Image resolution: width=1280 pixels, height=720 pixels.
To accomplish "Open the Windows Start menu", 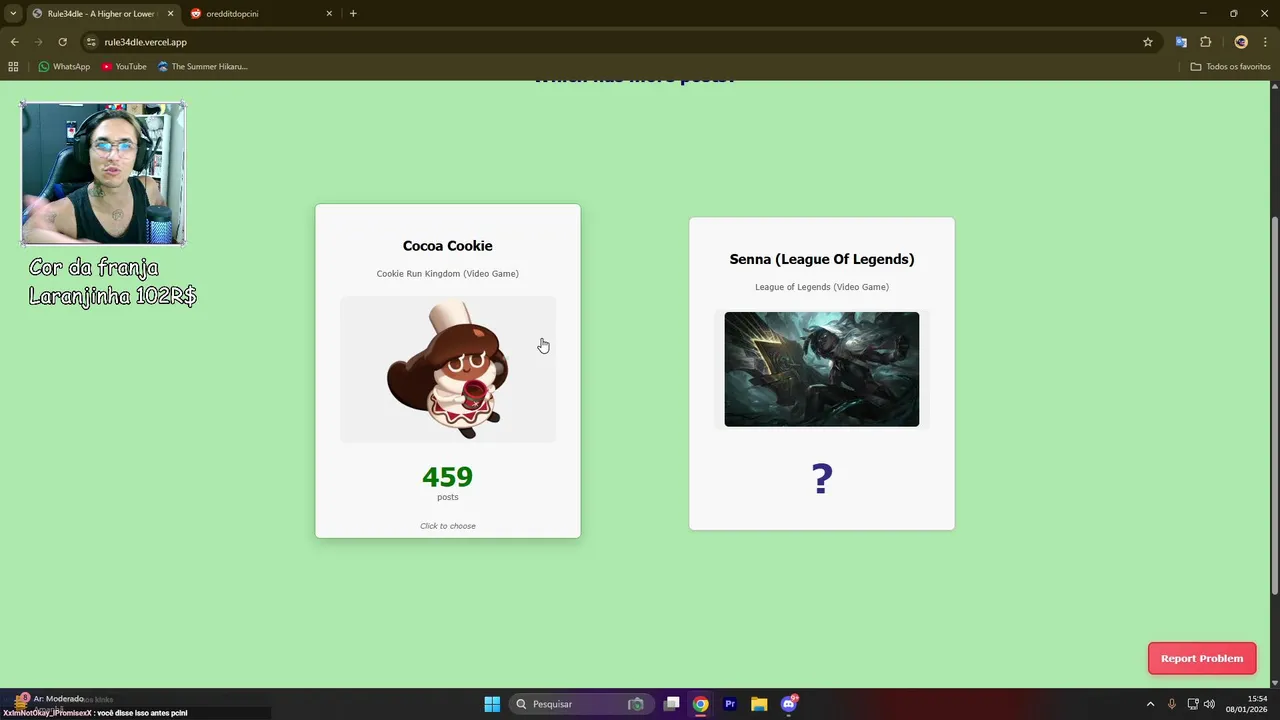I will click(x=492, y=704).
